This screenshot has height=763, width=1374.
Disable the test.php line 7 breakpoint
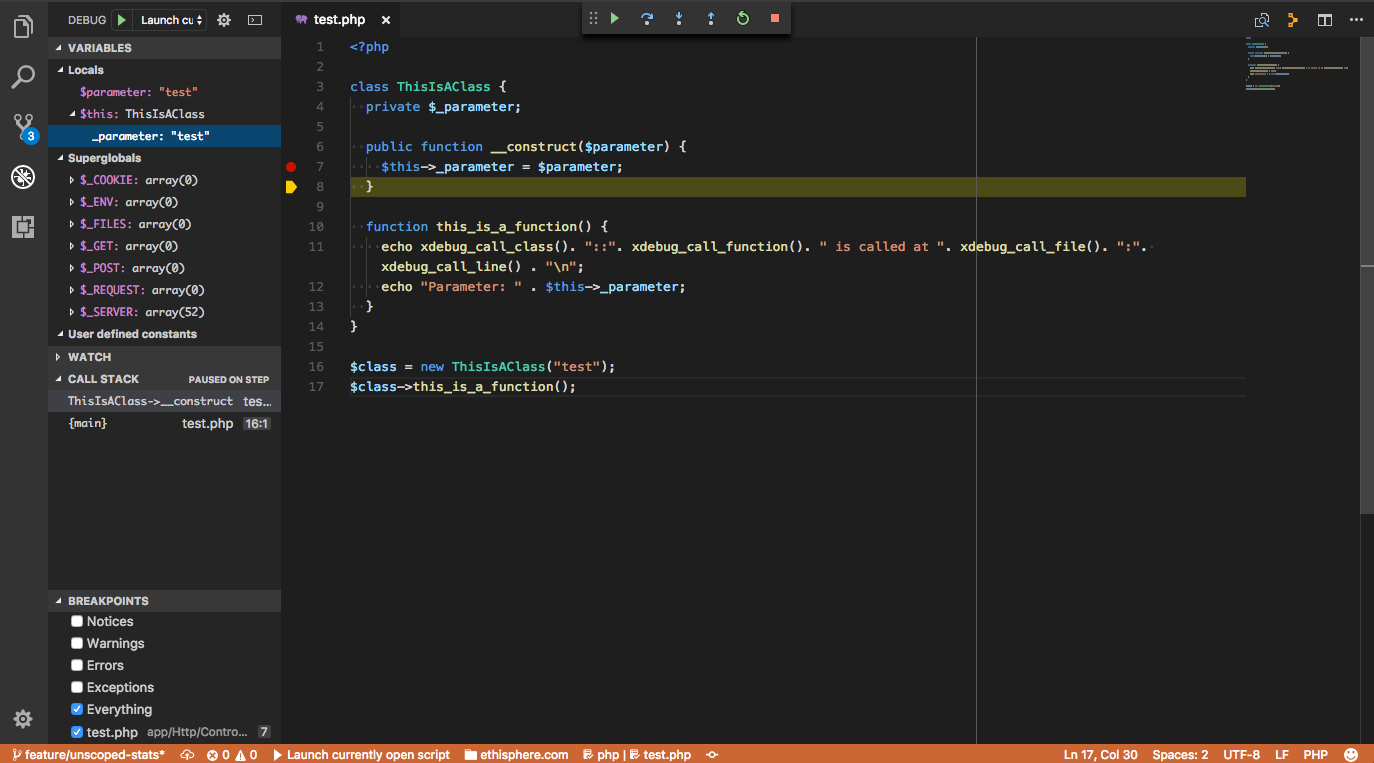pyautogui.click(x=77, y=732)
